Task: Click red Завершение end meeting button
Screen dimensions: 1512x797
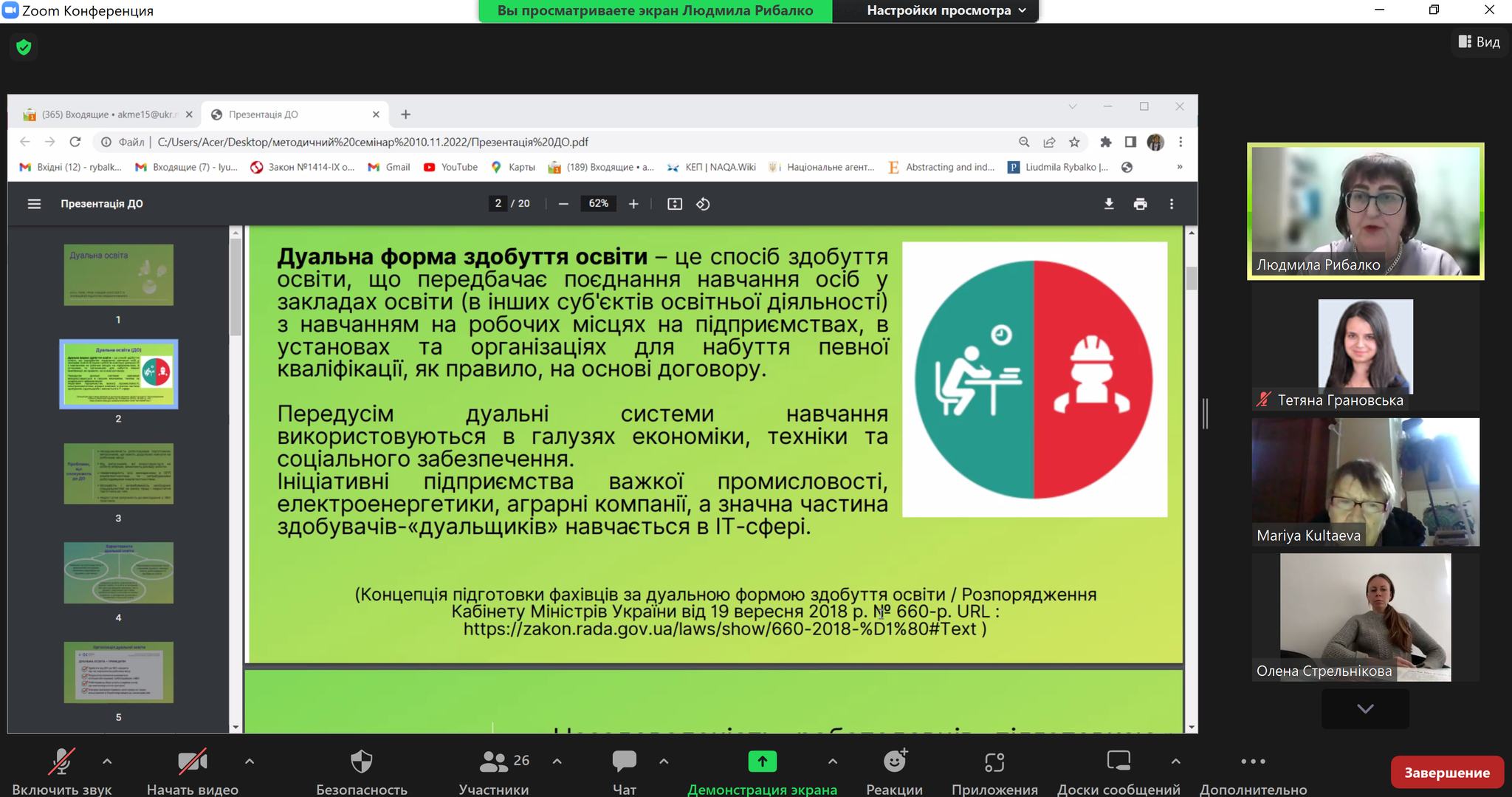Action: point(1447,773)
